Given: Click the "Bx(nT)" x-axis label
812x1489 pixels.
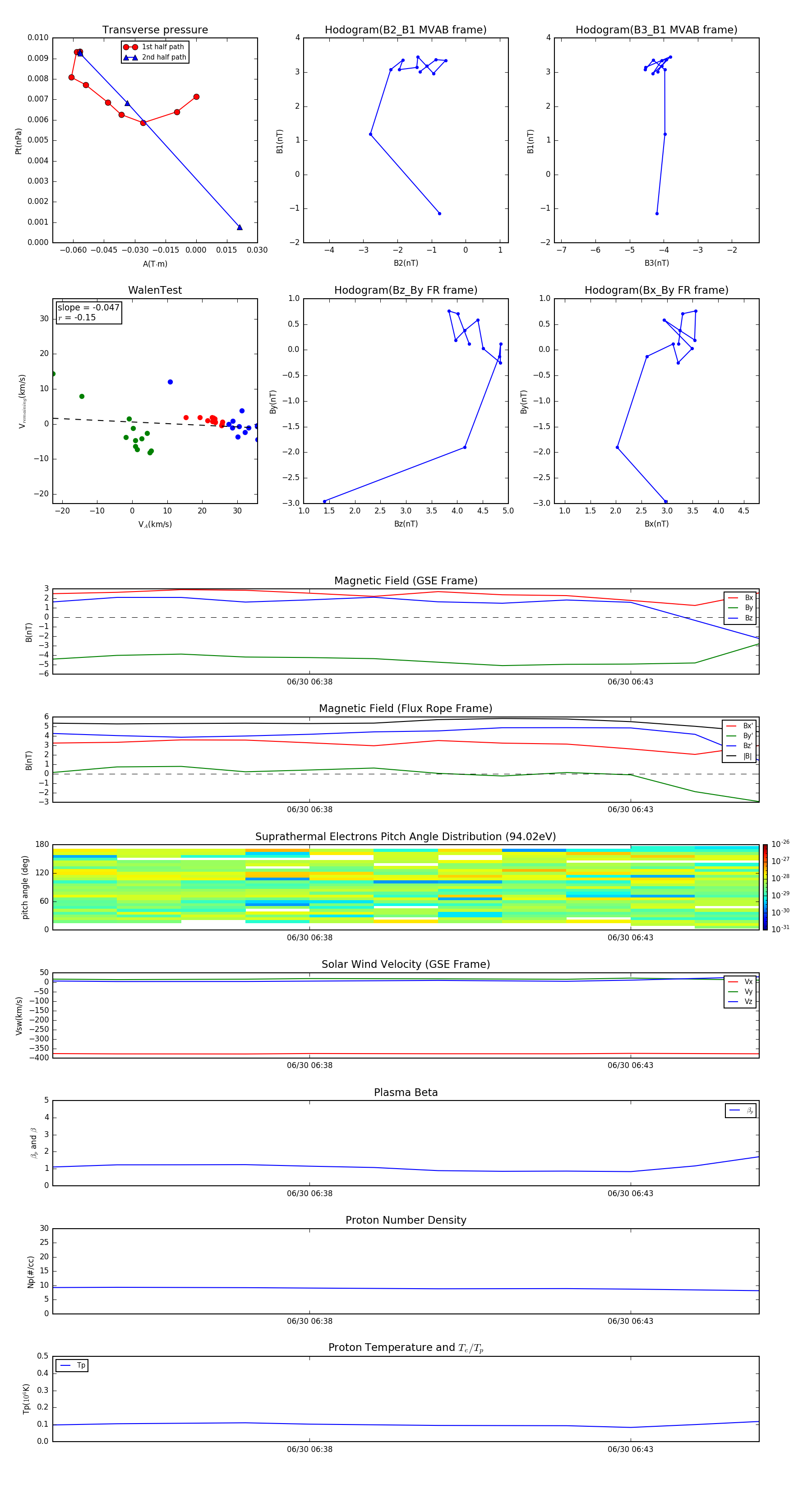Looking at the screenshot, I should point(656,524).
